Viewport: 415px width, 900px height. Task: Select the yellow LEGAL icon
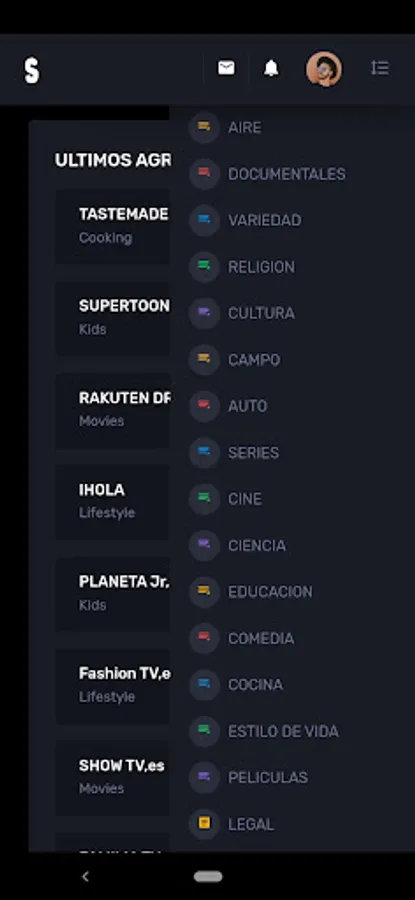[204, 824]
